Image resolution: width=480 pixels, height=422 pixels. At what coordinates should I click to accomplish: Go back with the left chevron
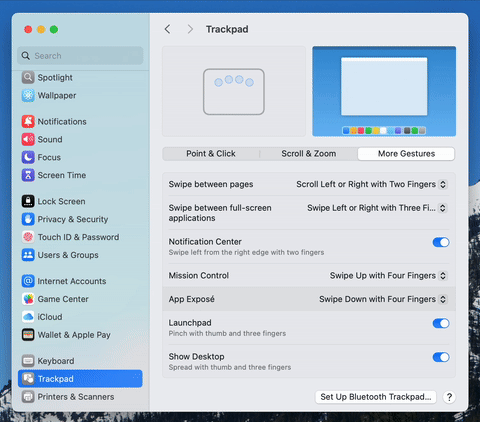click(167, 29)
